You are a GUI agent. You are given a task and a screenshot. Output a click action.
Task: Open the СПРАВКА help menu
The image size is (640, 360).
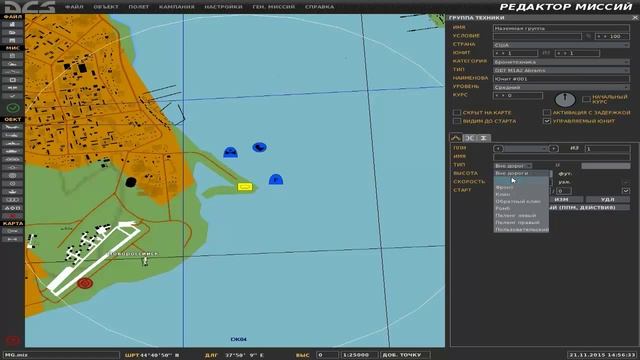click(x=319, y=7)
